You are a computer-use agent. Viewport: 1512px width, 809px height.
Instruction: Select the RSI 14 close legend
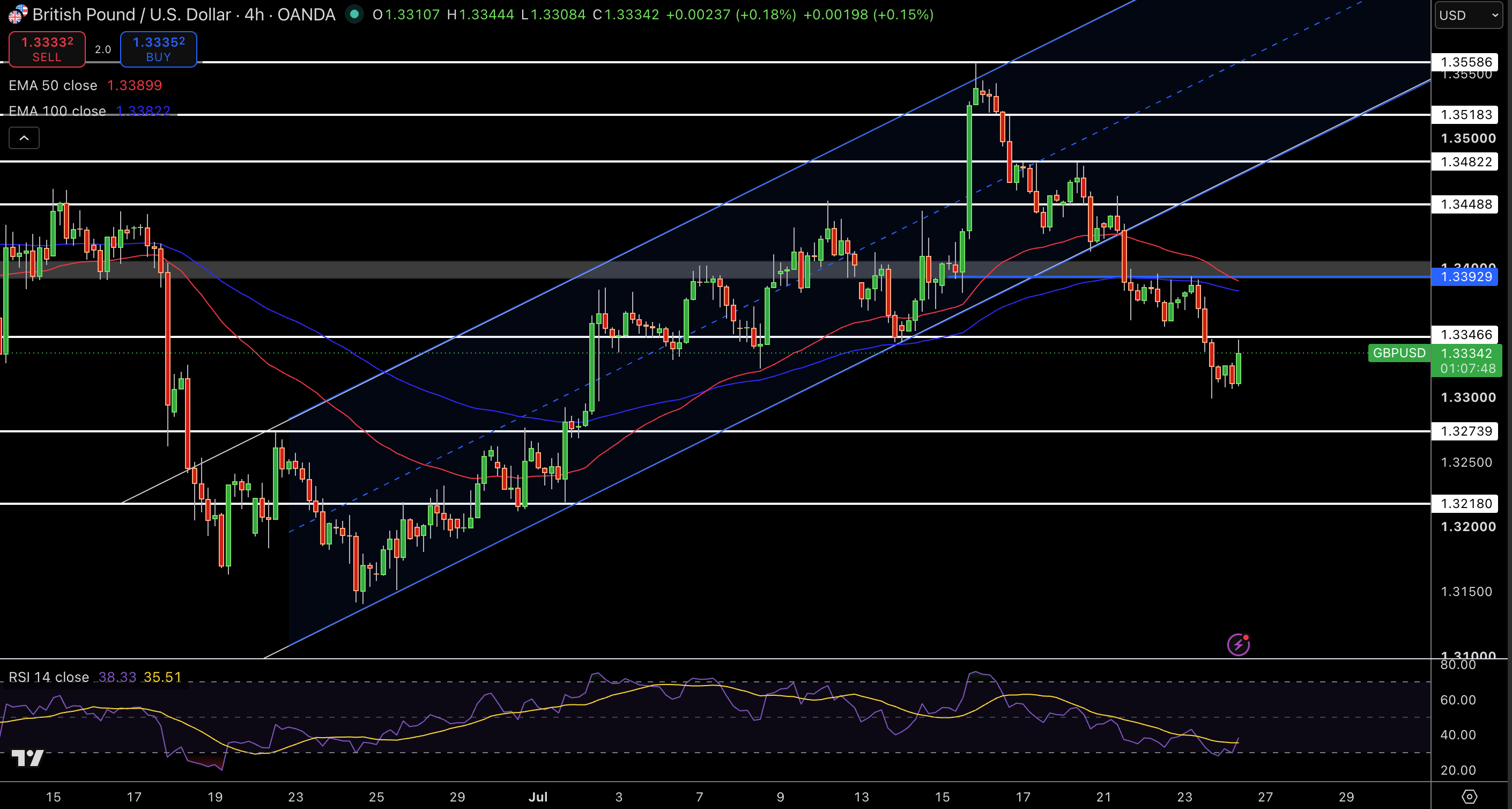tap(49, 677)
